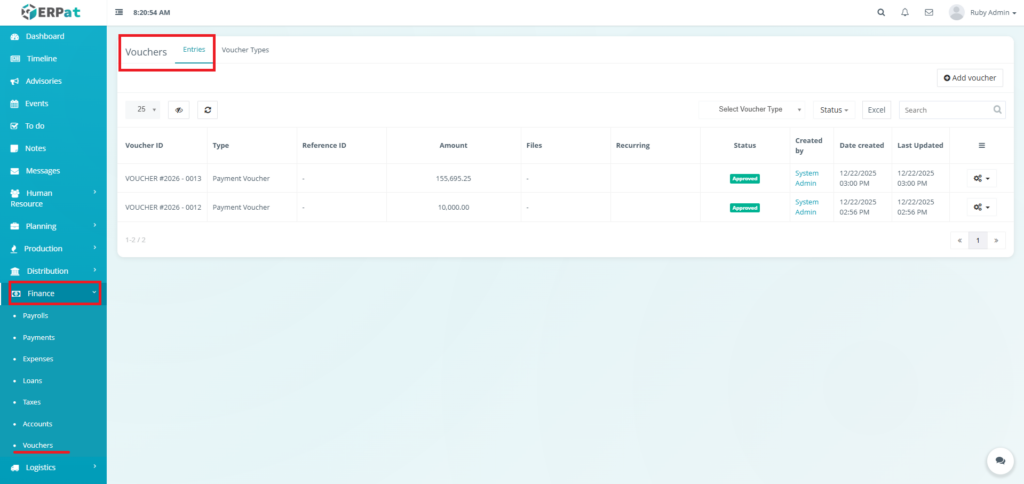
Task: Click amount 10,000.00 cell
Action: [453, 207]
